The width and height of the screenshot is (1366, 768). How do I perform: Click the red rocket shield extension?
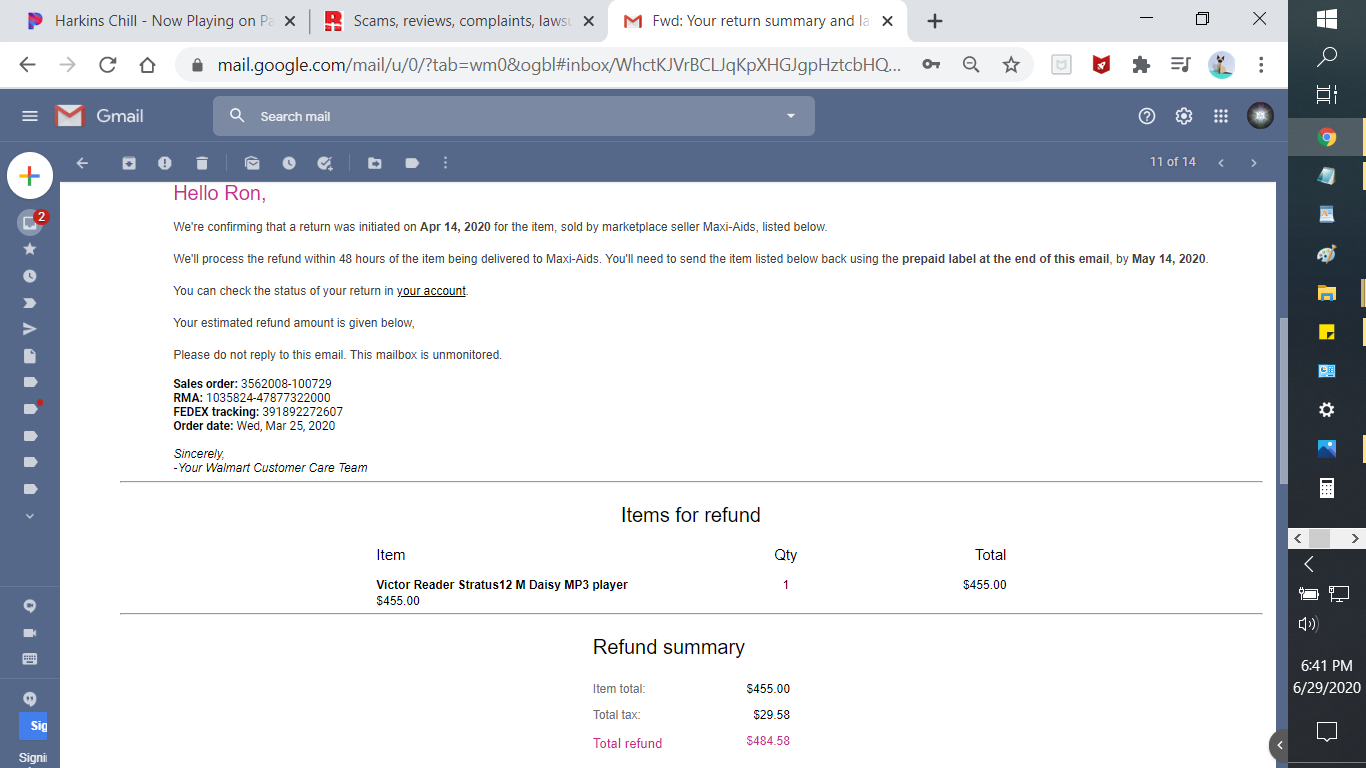1101,65
